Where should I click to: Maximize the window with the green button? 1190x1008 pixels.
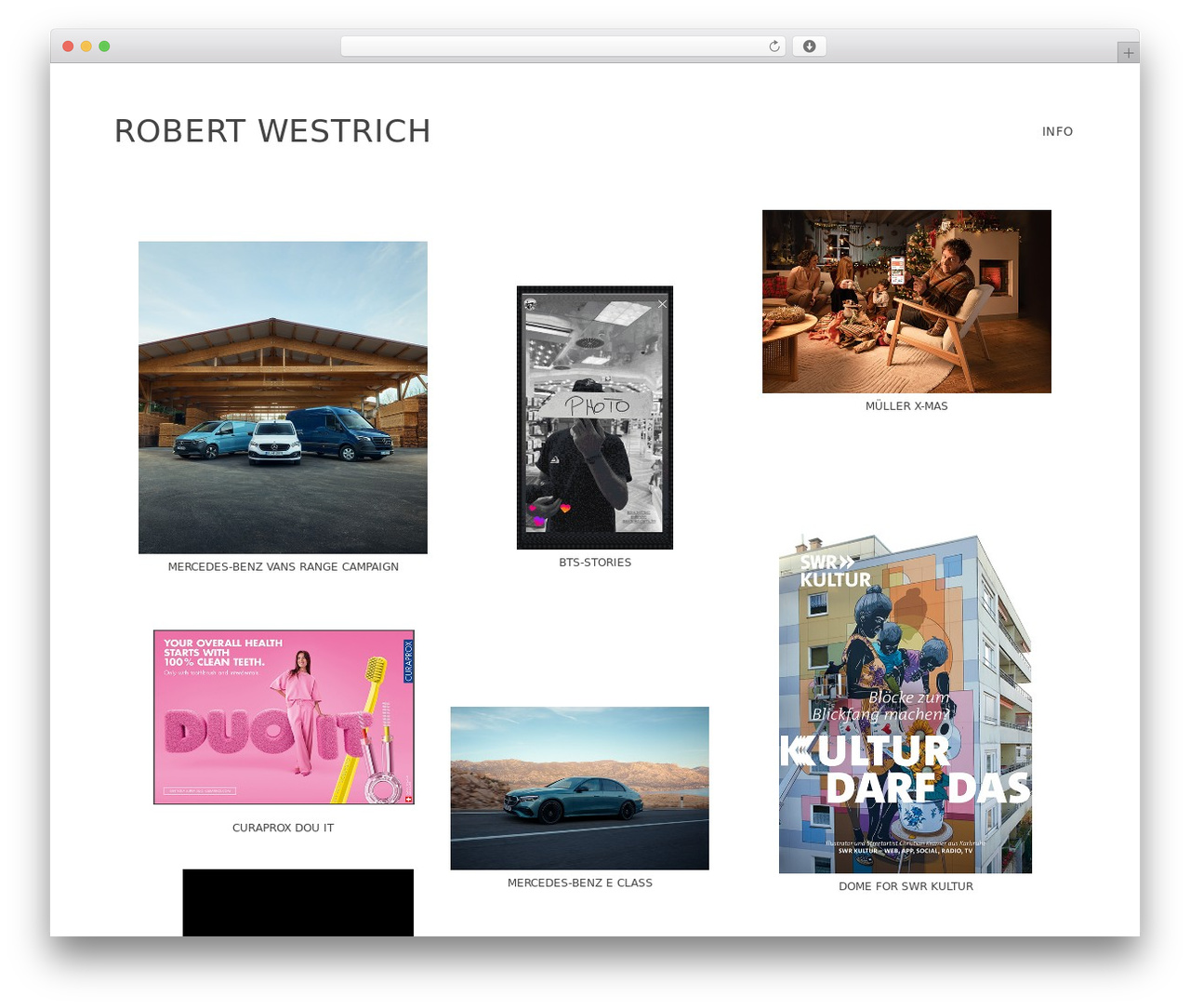click(x=104, y=46)
